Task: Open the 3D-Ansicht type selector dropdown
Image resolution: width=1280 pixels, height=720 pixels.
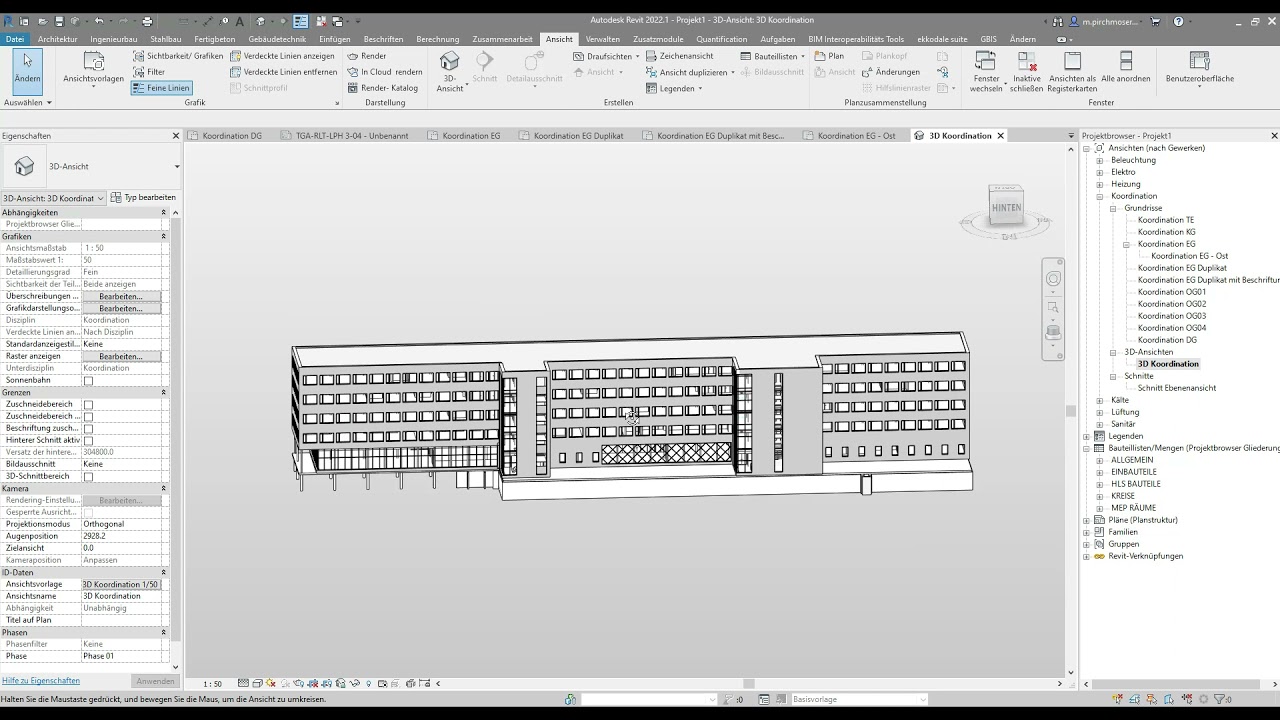Action: pos(177,166)
